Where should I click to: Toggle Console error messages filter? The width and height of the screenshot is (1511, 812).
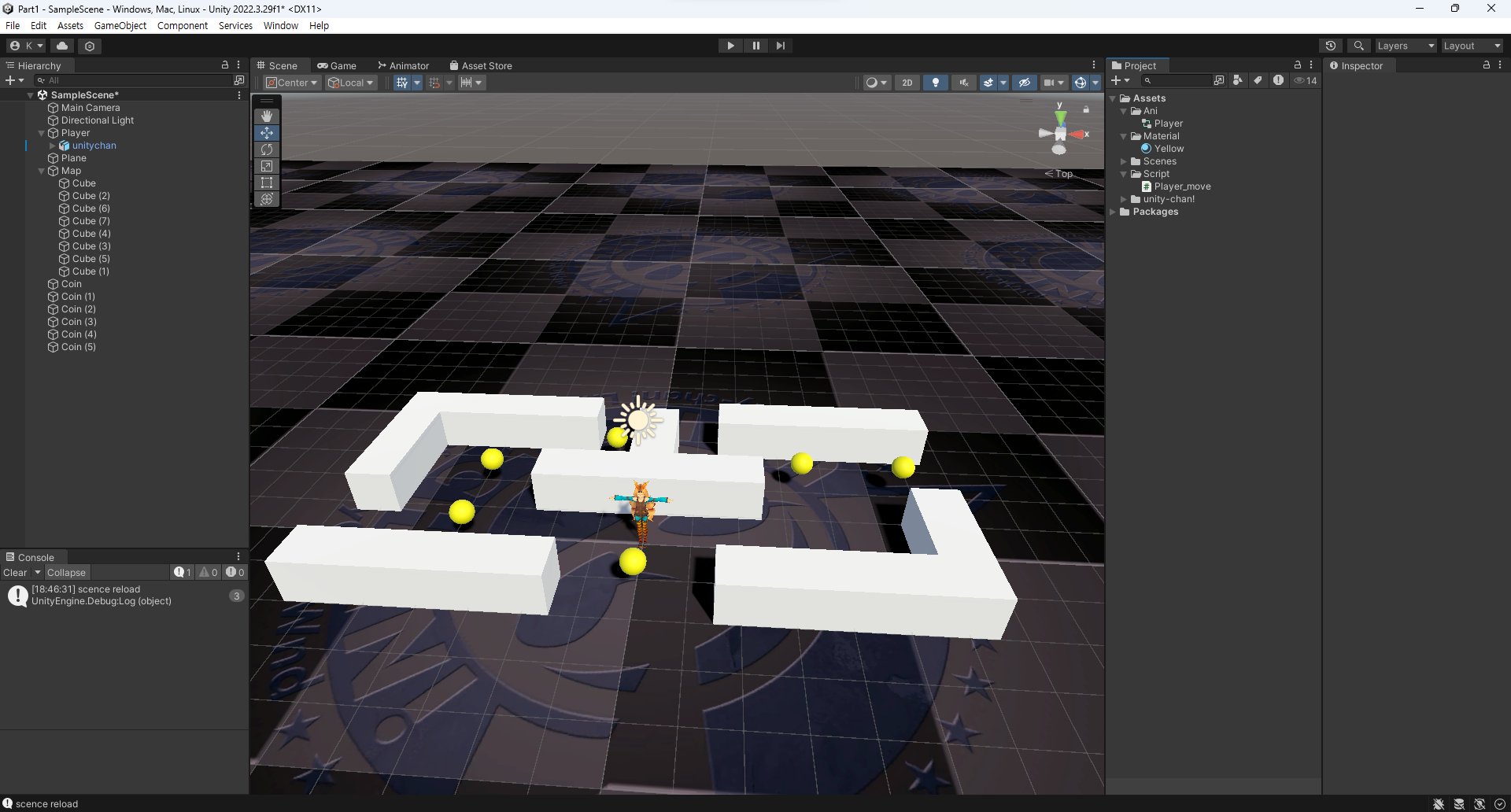point(235,572)
